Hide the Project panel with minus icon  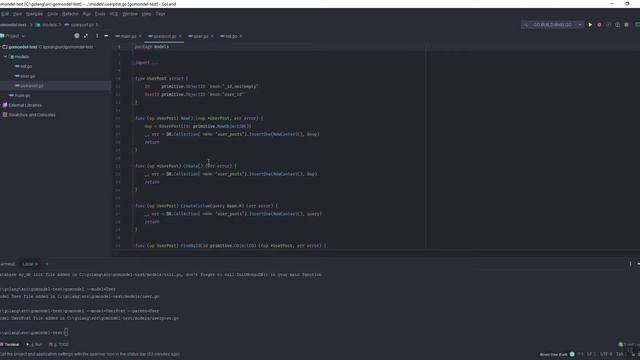(106, 36)
